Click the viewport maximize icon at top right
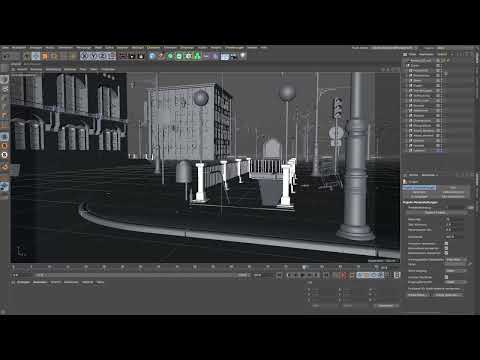Image resolution: width=480 pixels, height=360 pixels. click(397, 69)
